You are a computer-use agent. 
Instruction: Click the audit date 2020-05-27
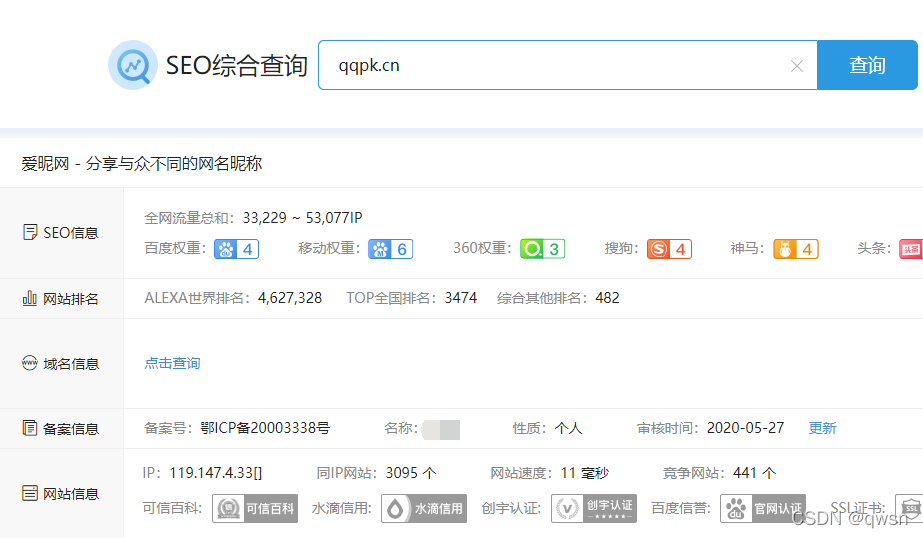[745, 428]
